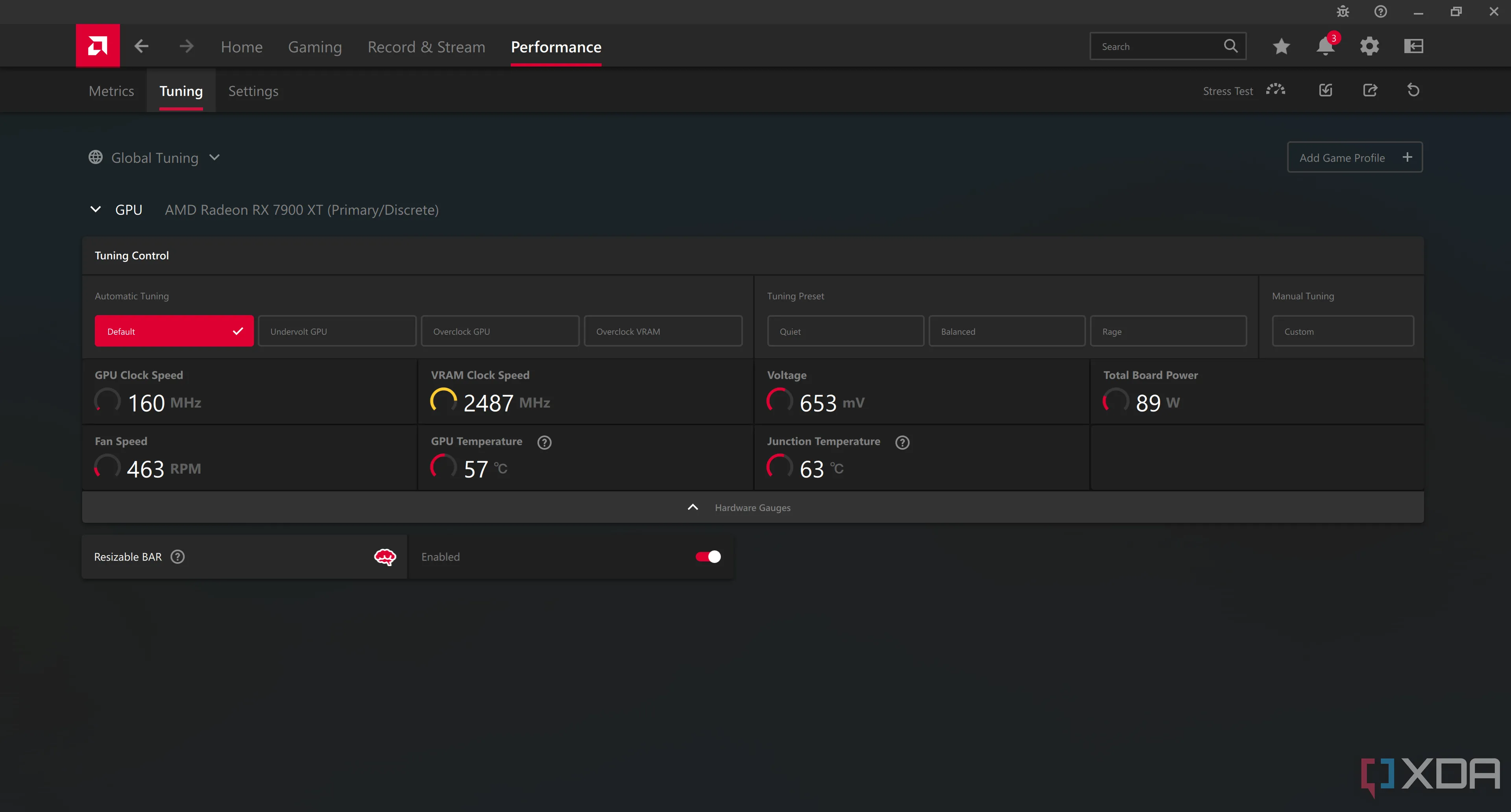Open the Gaming tab
The image size is (1511, 812).
(315, 47)
